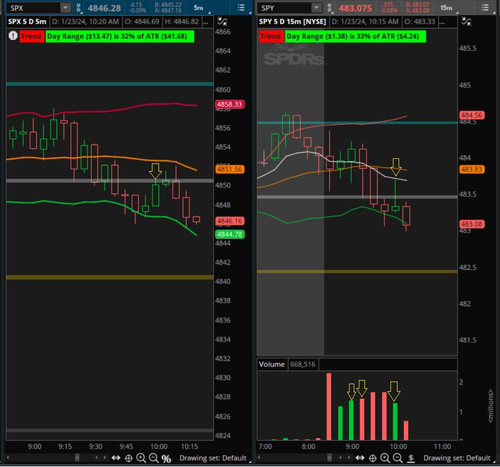The height and width of the screenshot is (467, 500).
Task: Click the 484.56 price bubble on SPY axis
Action: click(472, 115)
